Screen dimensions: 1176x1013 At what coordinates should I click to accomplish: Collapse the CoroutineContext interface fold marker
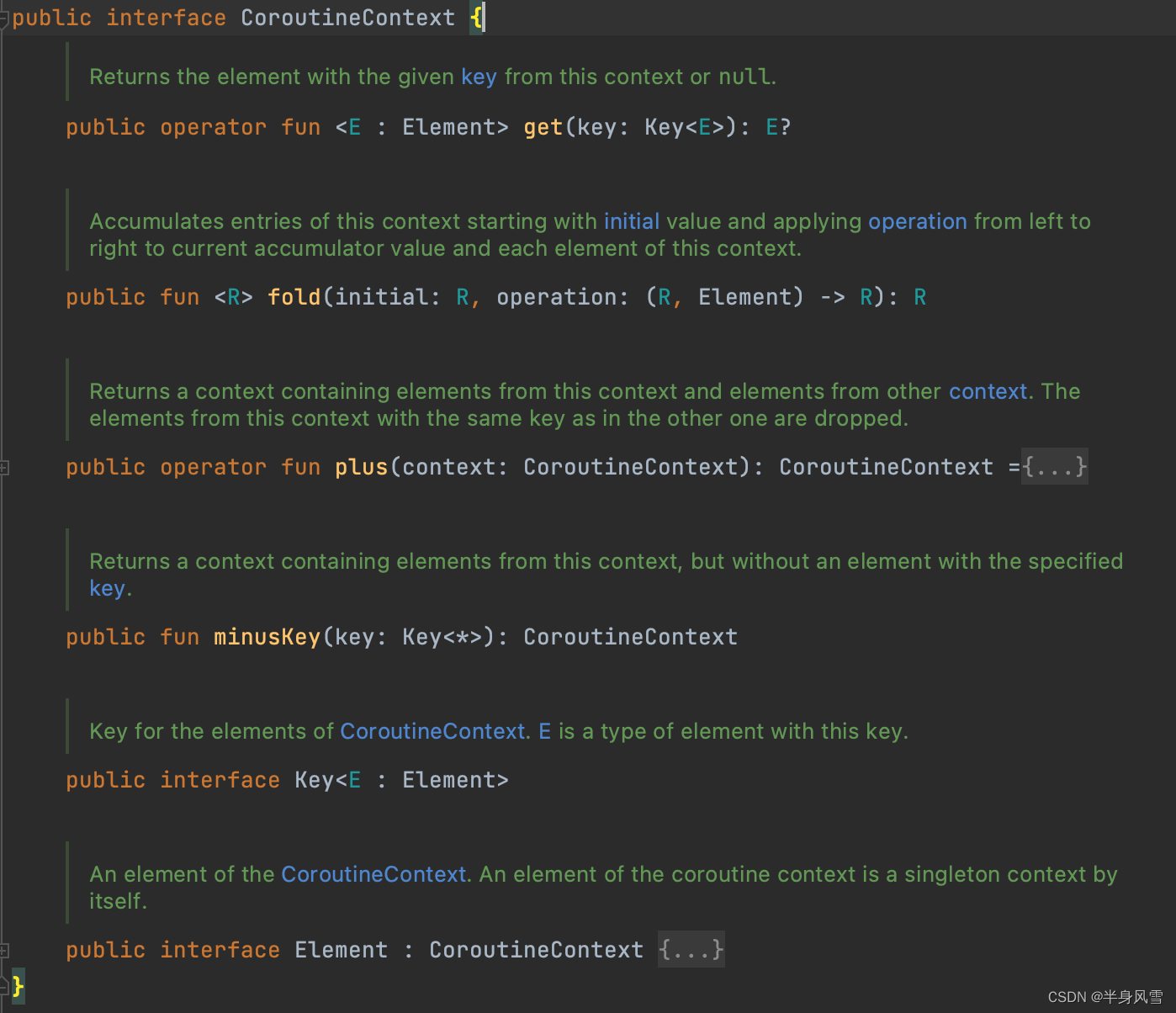coord(4,19)
